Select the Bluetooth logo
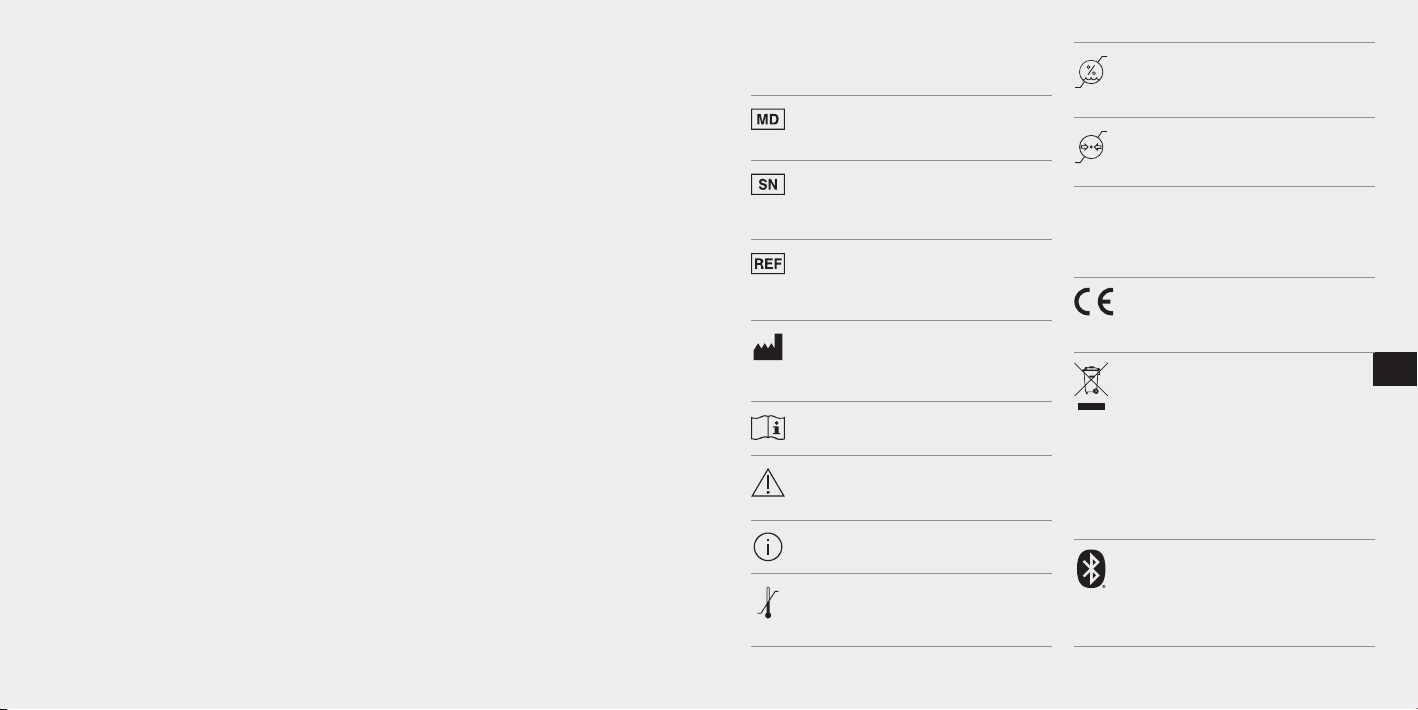This screenshot has width=1418, height=710. (1092, 570)
